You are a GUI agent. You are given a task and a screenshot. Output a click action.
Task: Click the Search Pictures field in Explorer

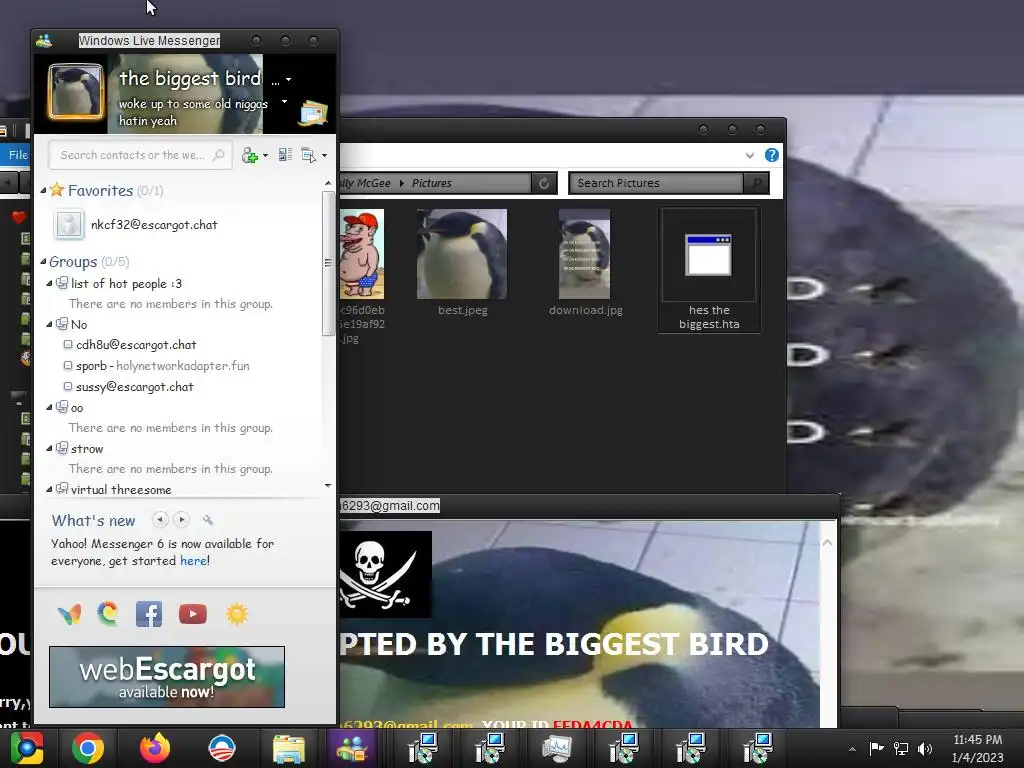[x=657, y=184]
